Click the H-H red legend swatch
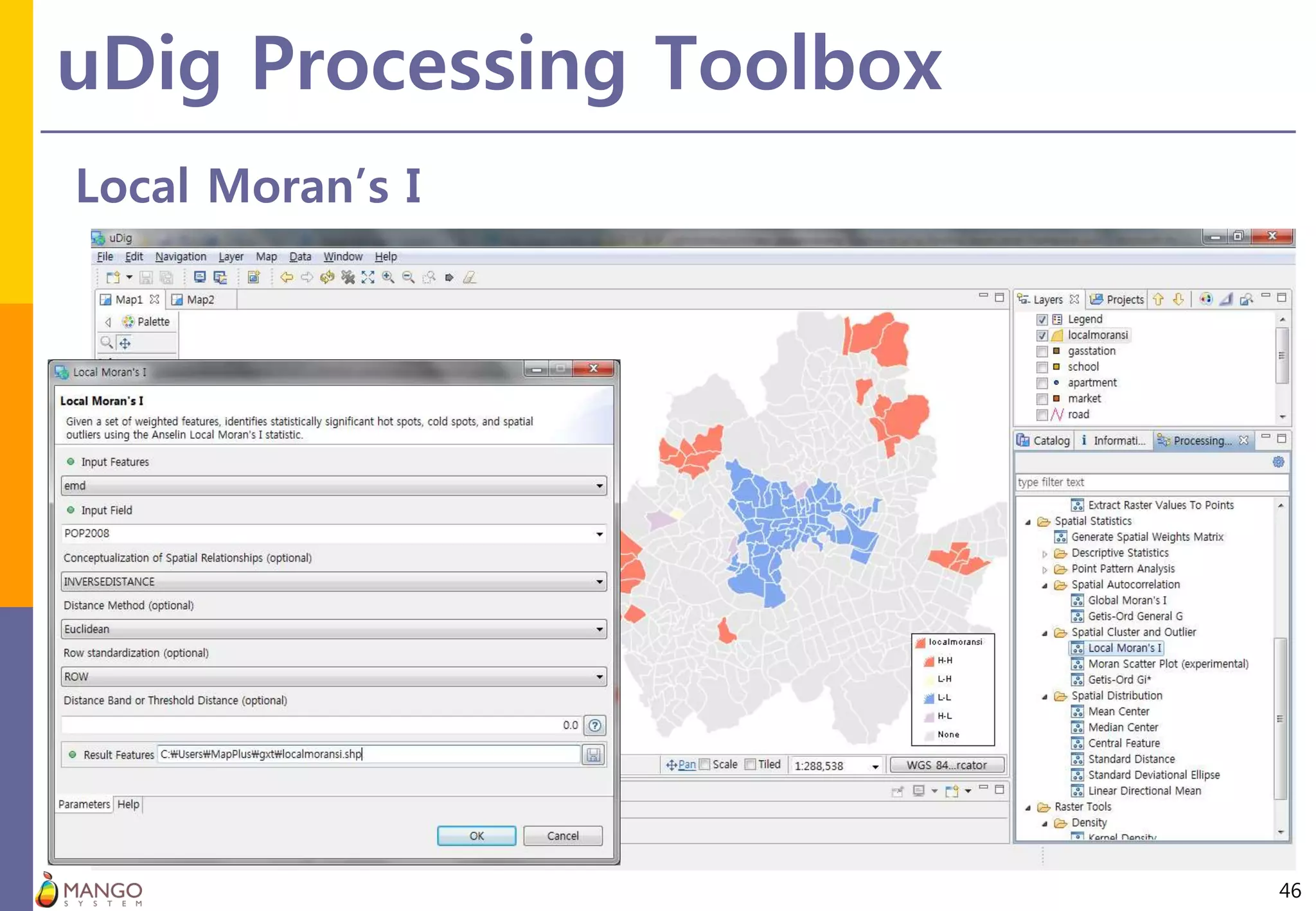Image resolution: width=1316 pixels, height=911 pixels. [x=929, y=660]
